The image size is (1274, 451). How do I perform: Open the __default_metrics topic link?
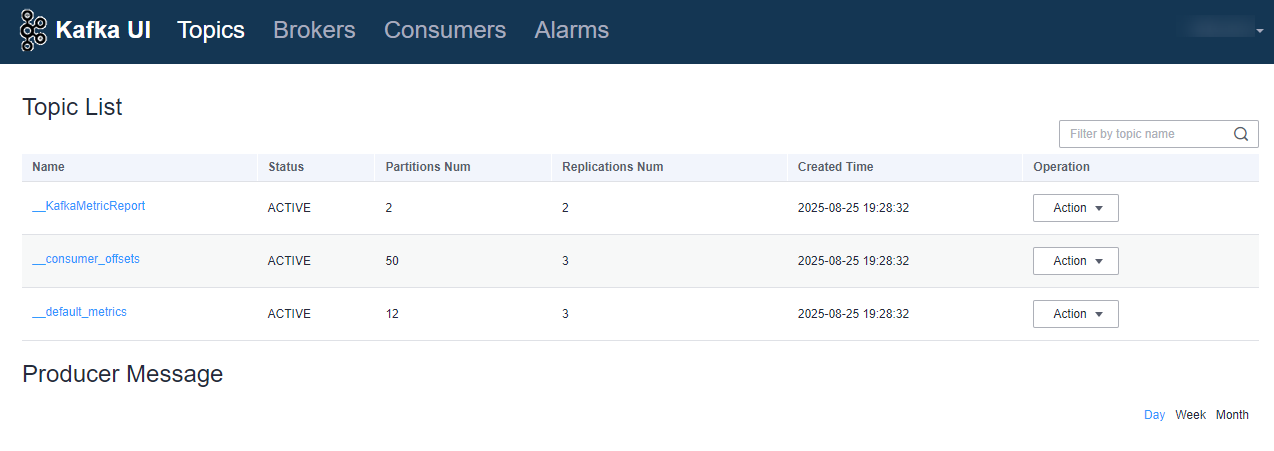tap(80, 312)
